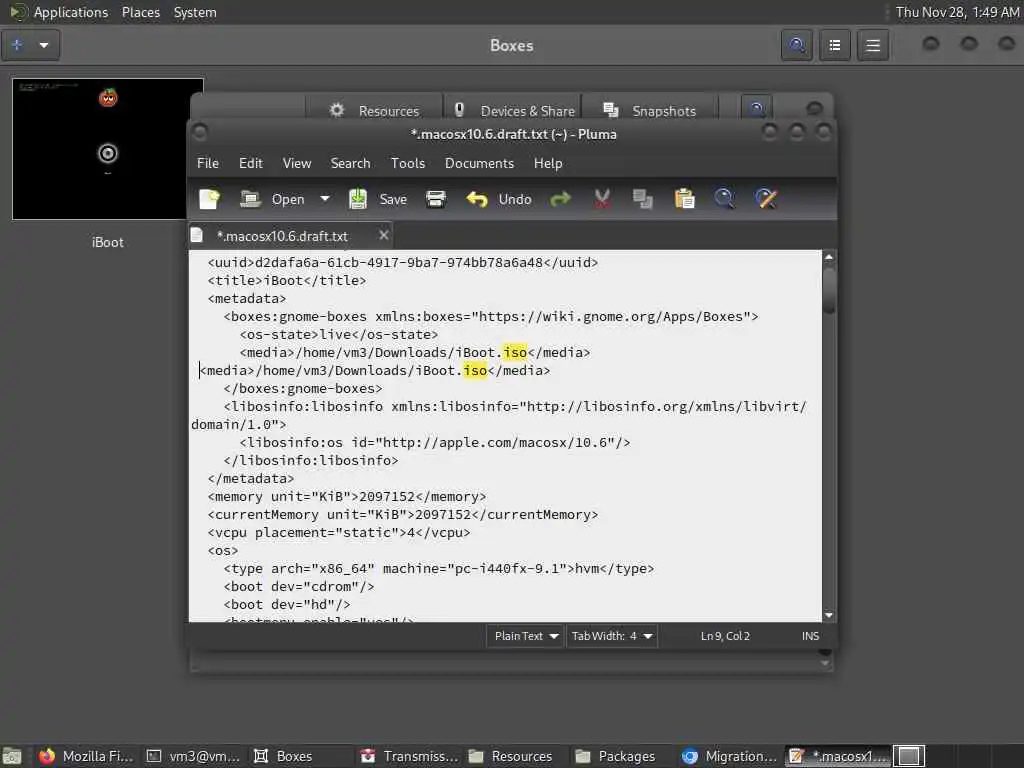
Task: Expand the new box dropdown arrow
Action: click(44, 45)
